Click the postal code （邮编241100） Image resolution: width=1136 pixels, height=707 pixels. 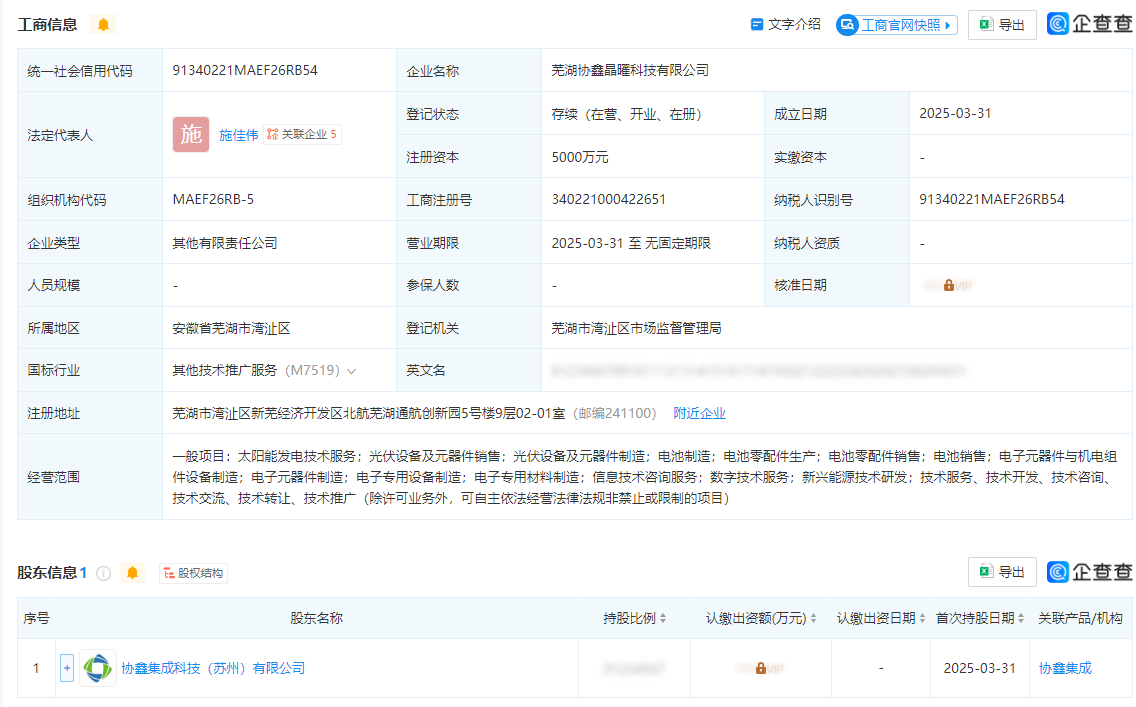click(614, 414)
